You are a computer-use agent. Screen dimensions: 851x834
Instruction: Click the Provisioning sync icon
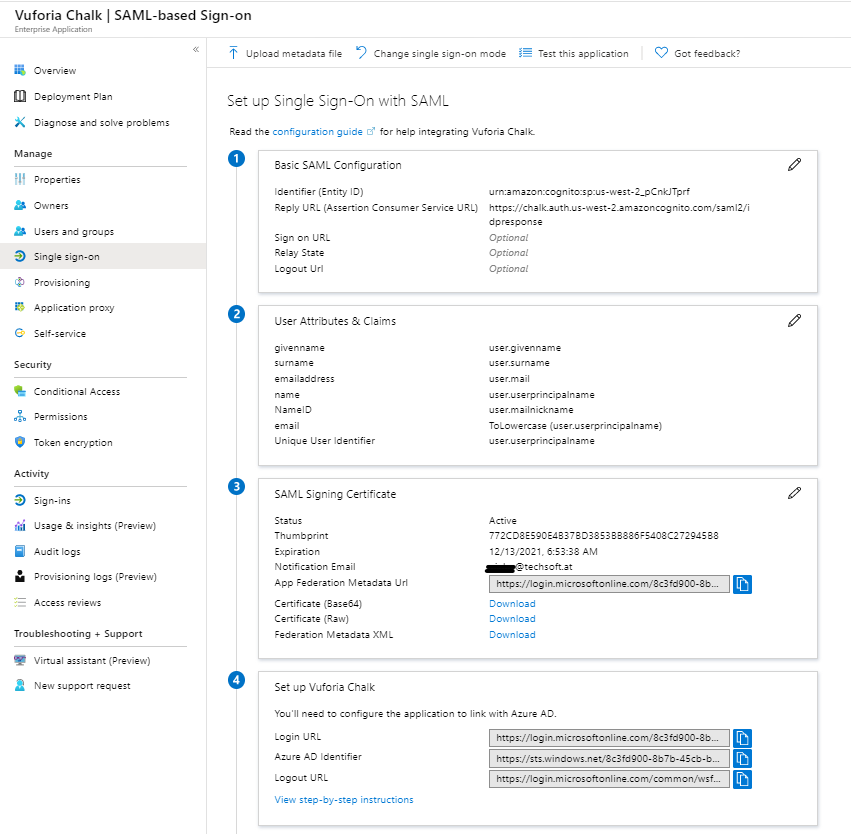(x=20, y=282)
